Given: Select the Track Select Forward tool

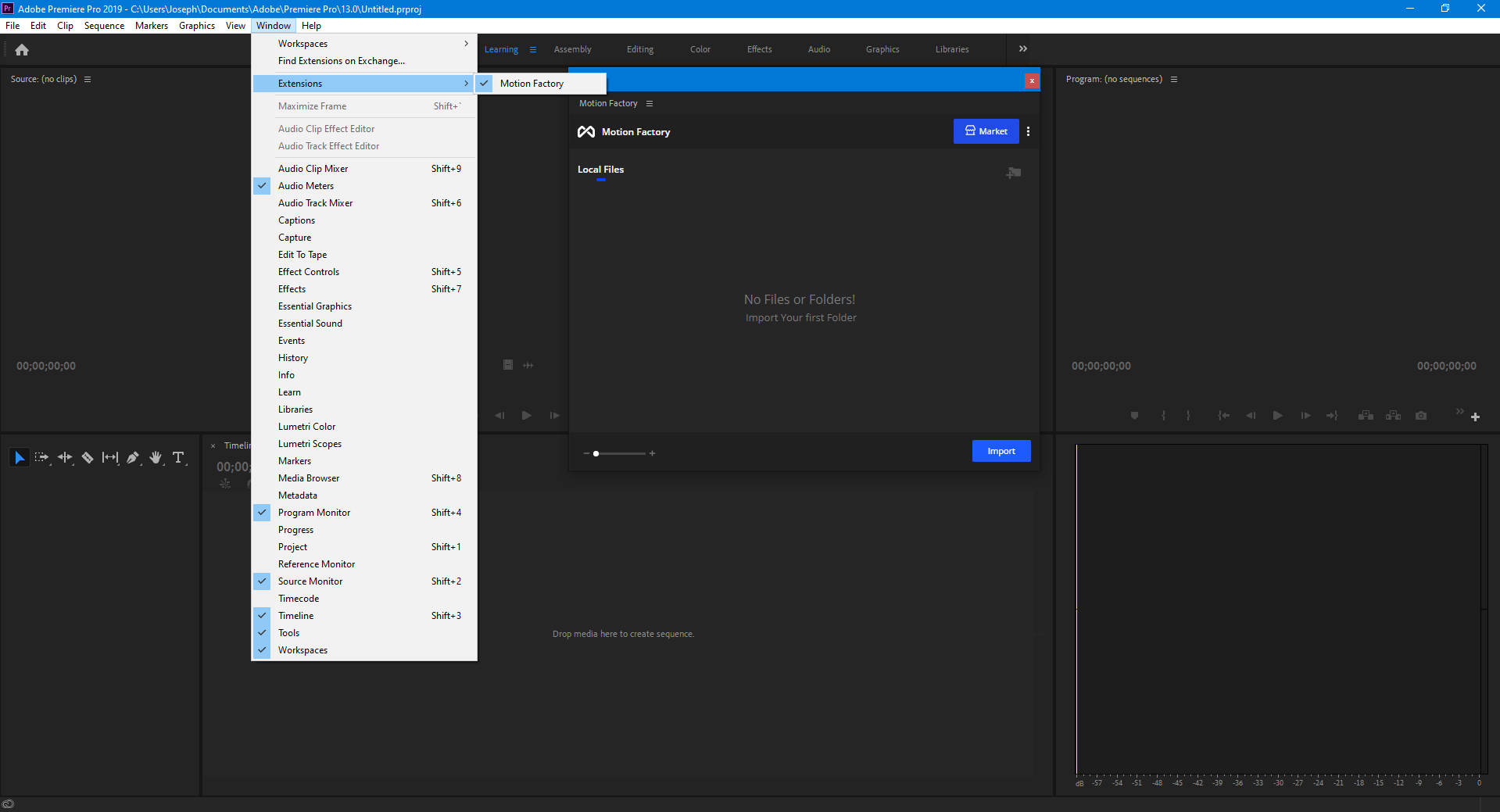Looking at the screenshot, I should coord(42,457).
